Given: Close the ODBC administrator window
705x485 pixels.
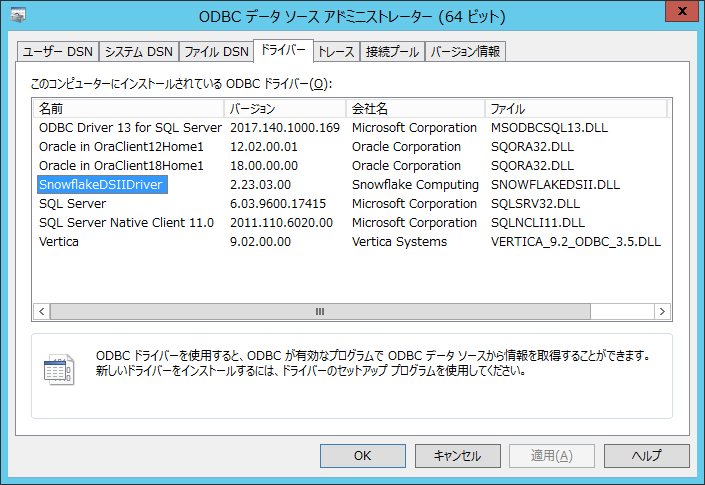Looking at the screenshot, I should click(682, 11).
